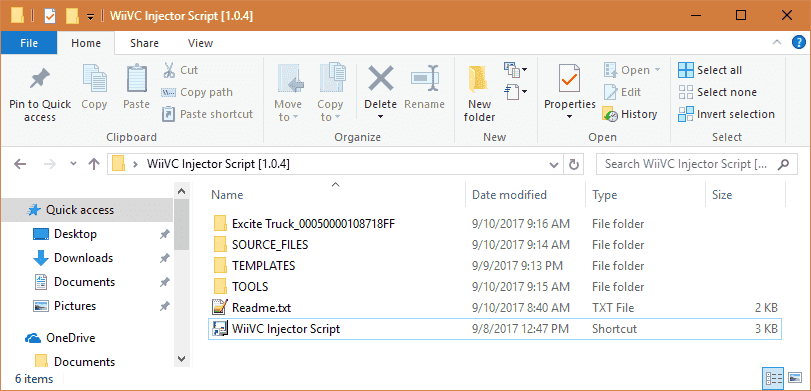Screen dimensions: 811x391
Task: Click the Rename icon
Action: click(x=425, y=79)
